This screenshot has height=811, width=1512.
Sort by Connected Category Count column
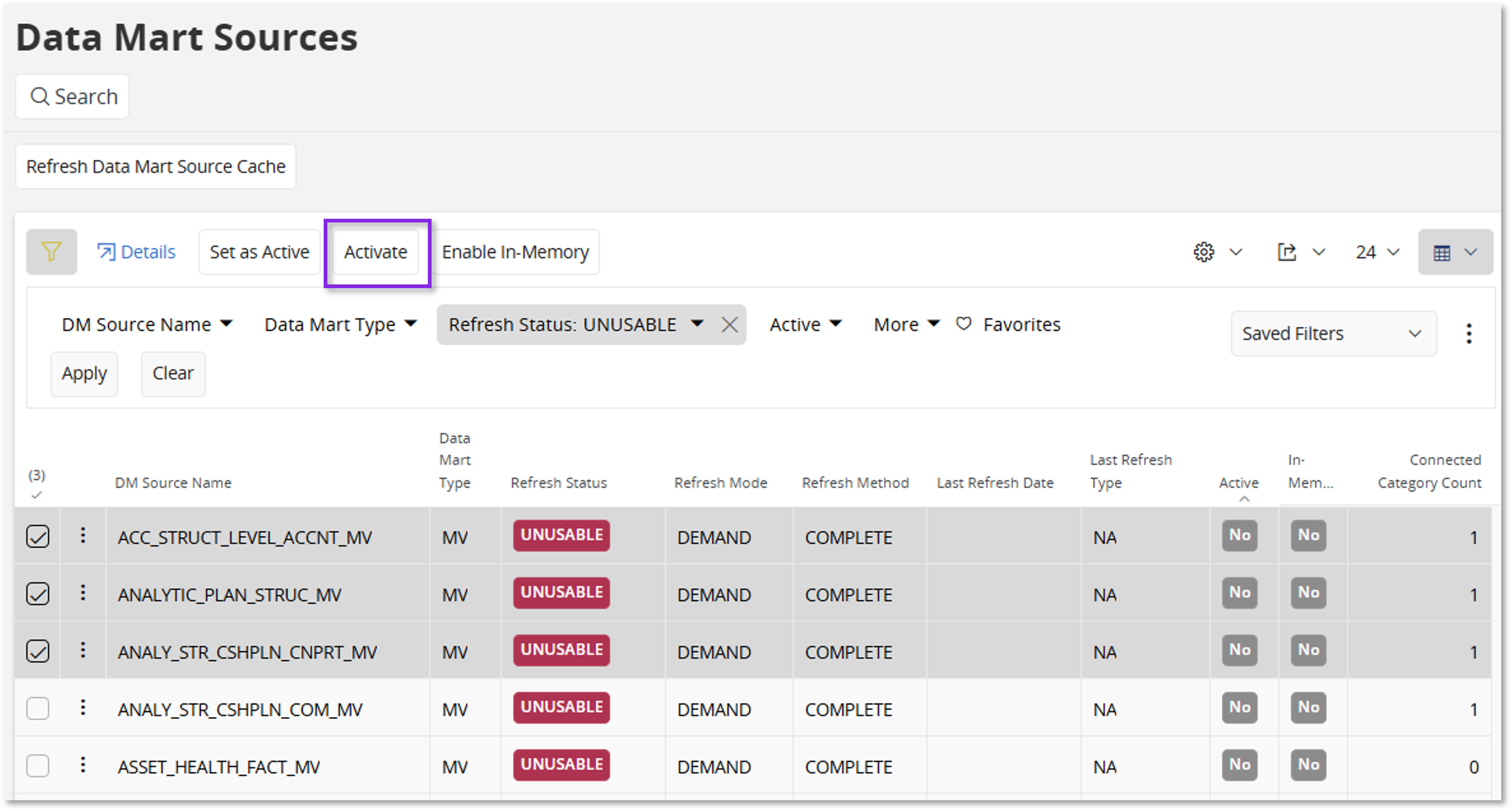[x=1429, y=472]
